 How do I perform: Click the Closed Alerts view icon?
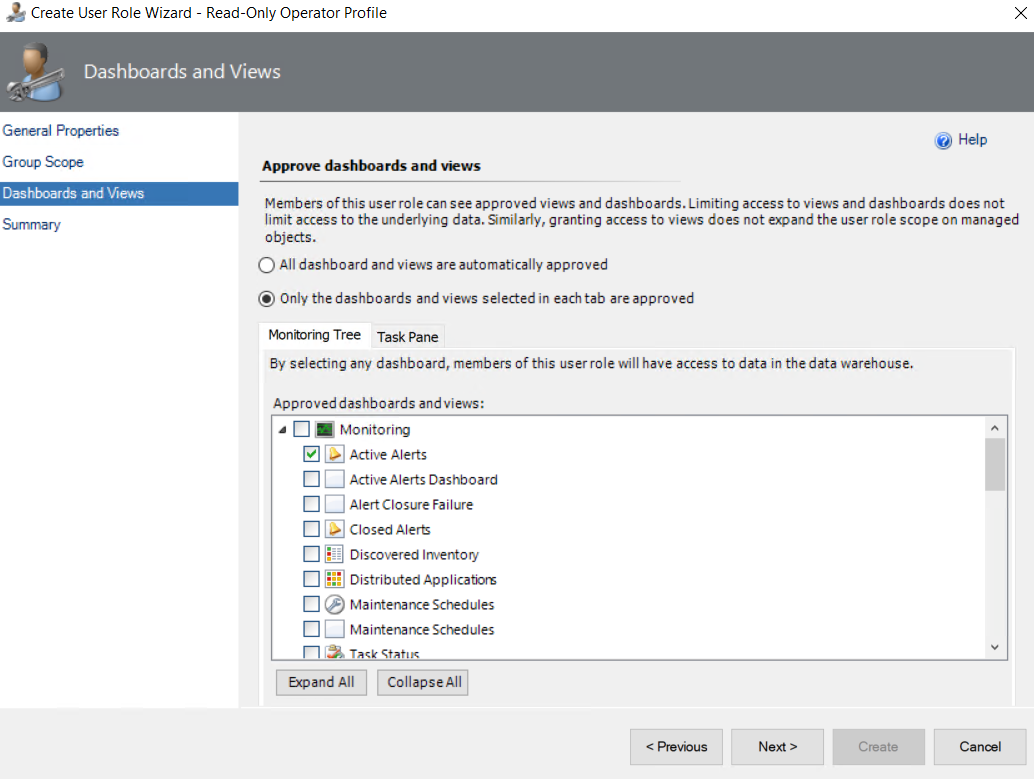pyautogui.click(x=335, y=530)
